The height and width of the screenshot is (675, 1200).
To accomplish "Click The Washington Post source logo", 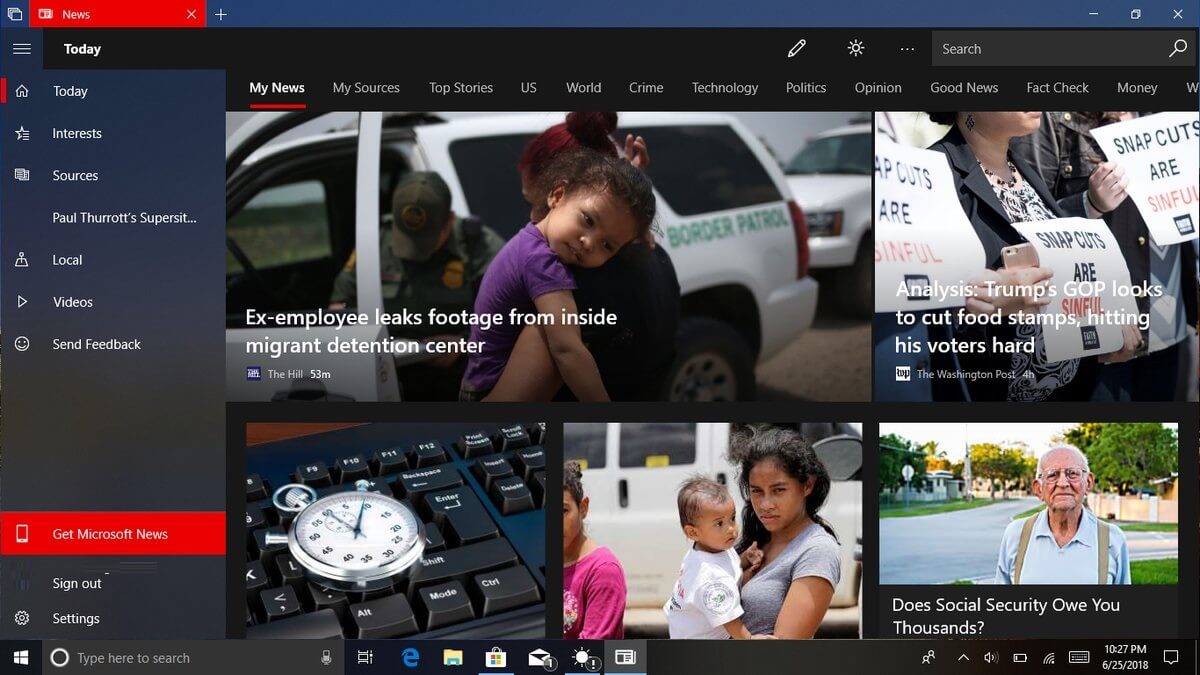I will 903,374.
